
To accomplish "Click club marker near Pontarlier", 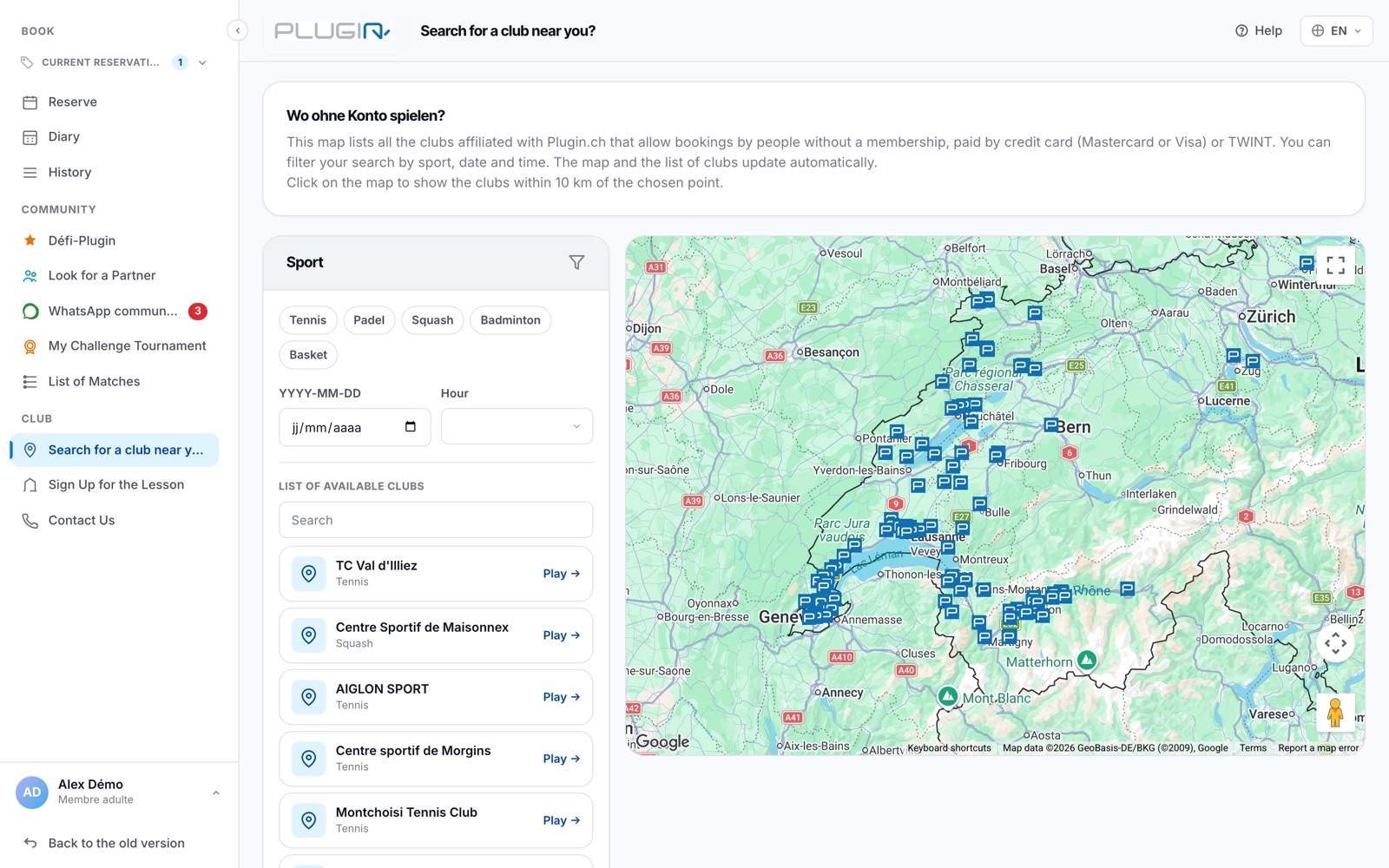I will (x=897, y=431).
